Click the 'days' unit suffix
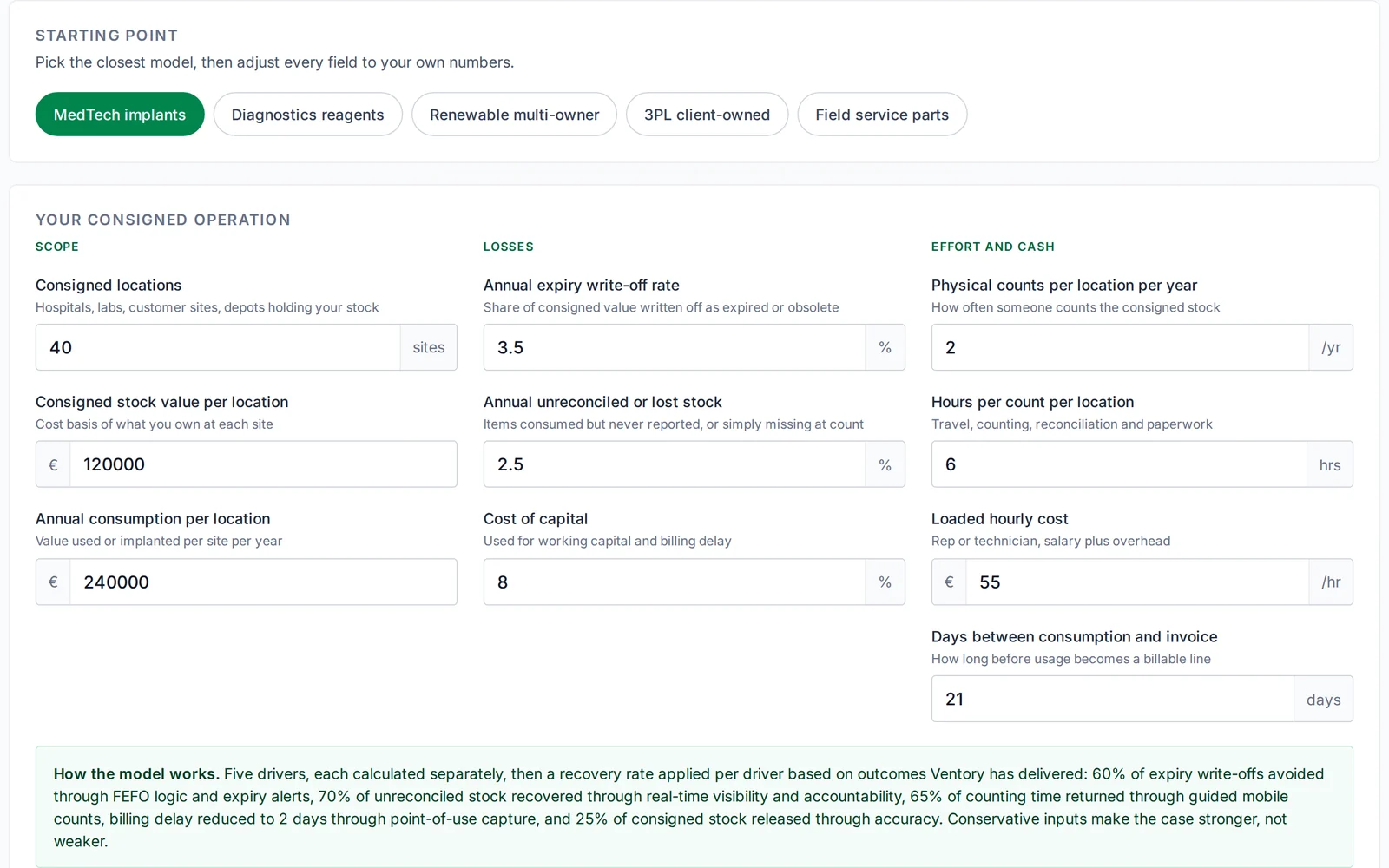 [1323, 699]
